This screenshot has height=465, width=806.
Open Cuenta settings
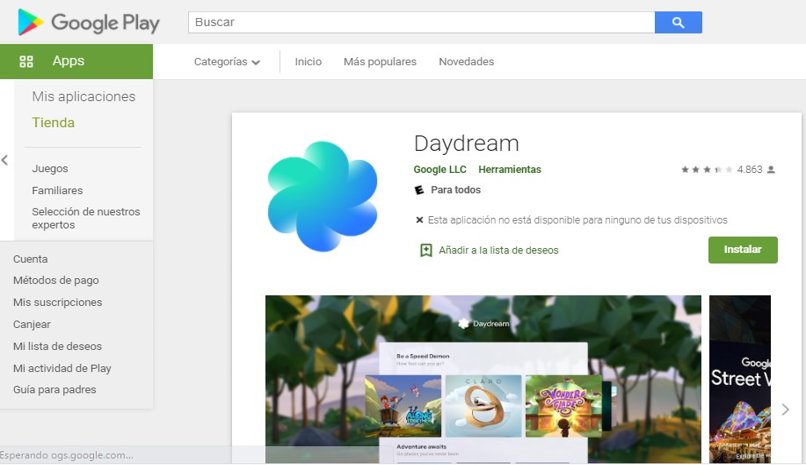(x=30, y=259)
